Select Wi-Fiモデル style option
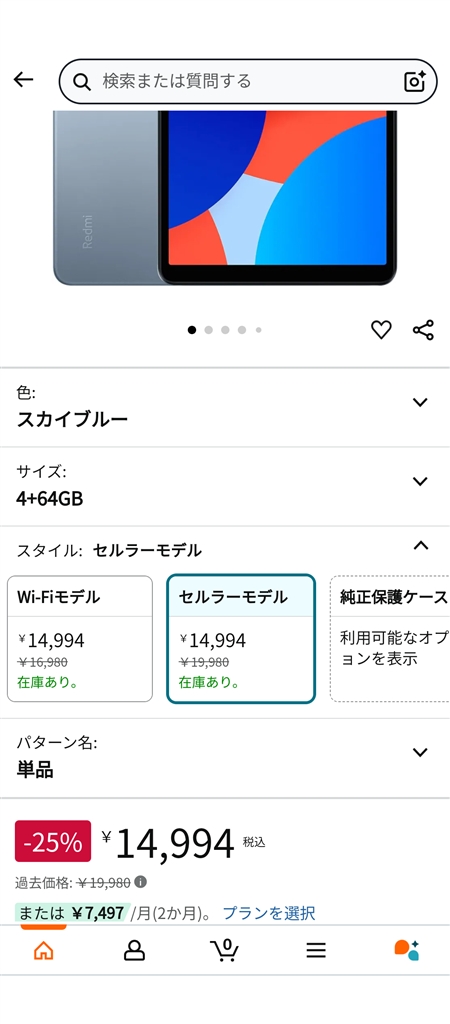 pyautogui.click(x=80, y=639)
